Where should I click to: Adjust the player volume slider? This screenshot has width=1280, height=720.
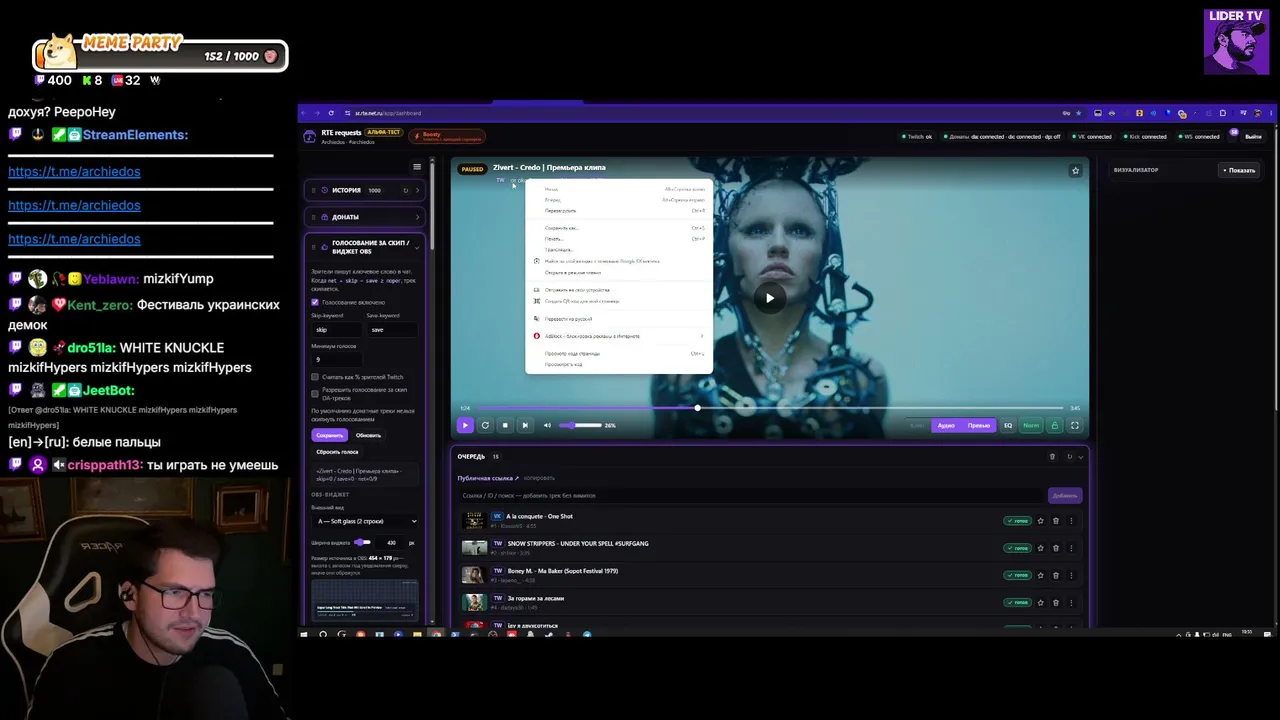pyautogui.click(x=580, y=425)
